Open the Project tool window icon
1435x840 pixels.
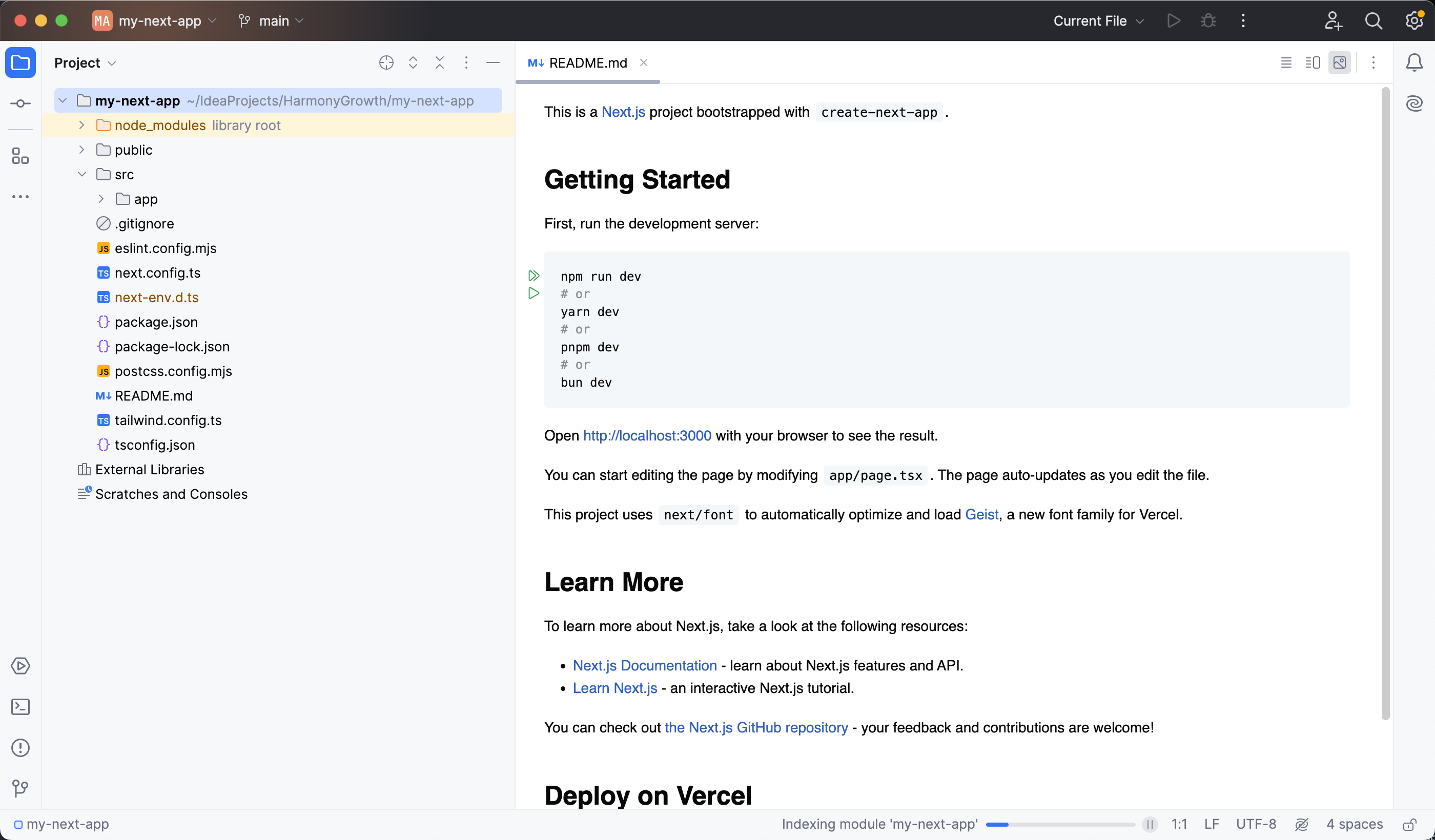click(20, 62)
